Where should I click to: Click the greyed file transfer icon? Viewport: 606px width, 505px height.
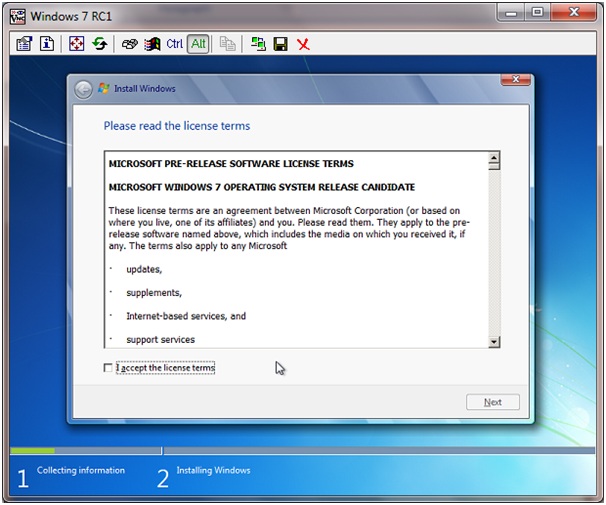point(228,44)
